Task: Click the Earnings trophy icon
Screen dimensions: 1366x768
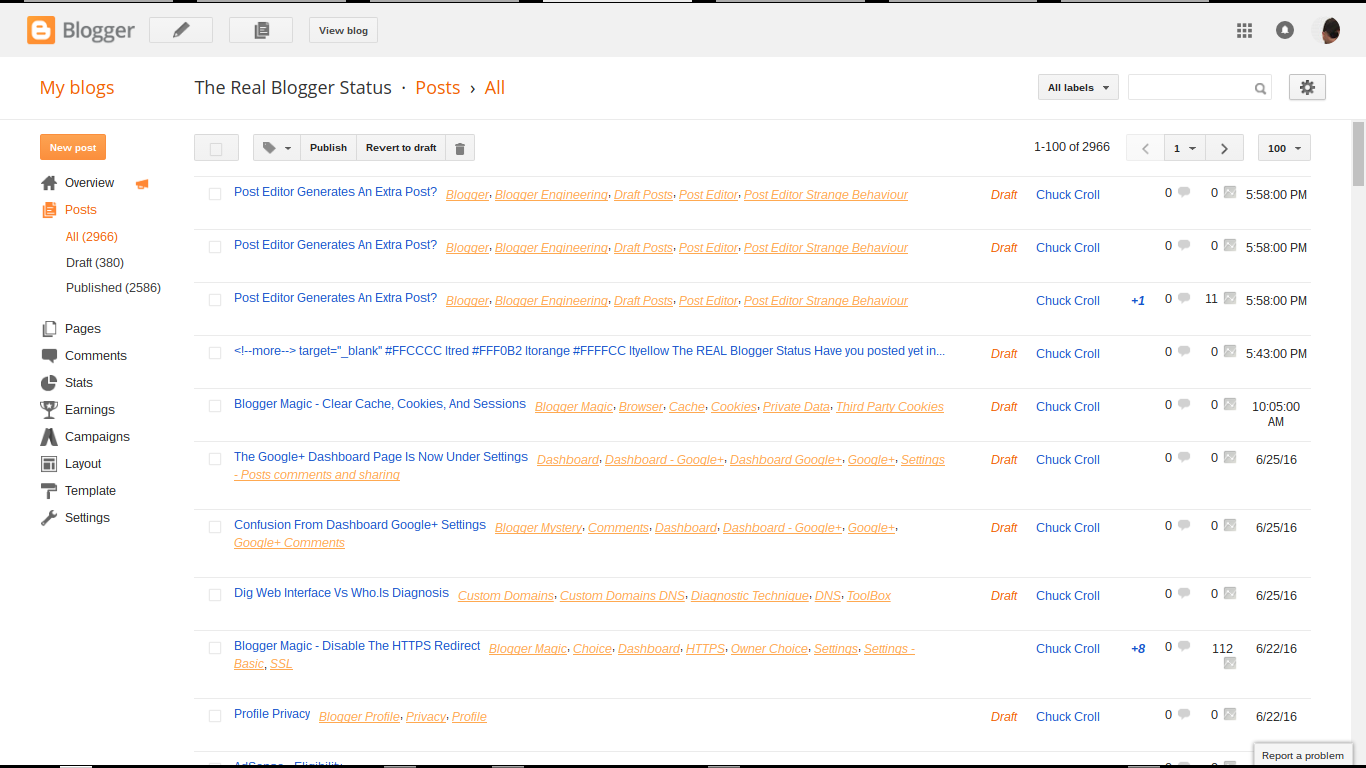Action: click(x=49, y=410)
